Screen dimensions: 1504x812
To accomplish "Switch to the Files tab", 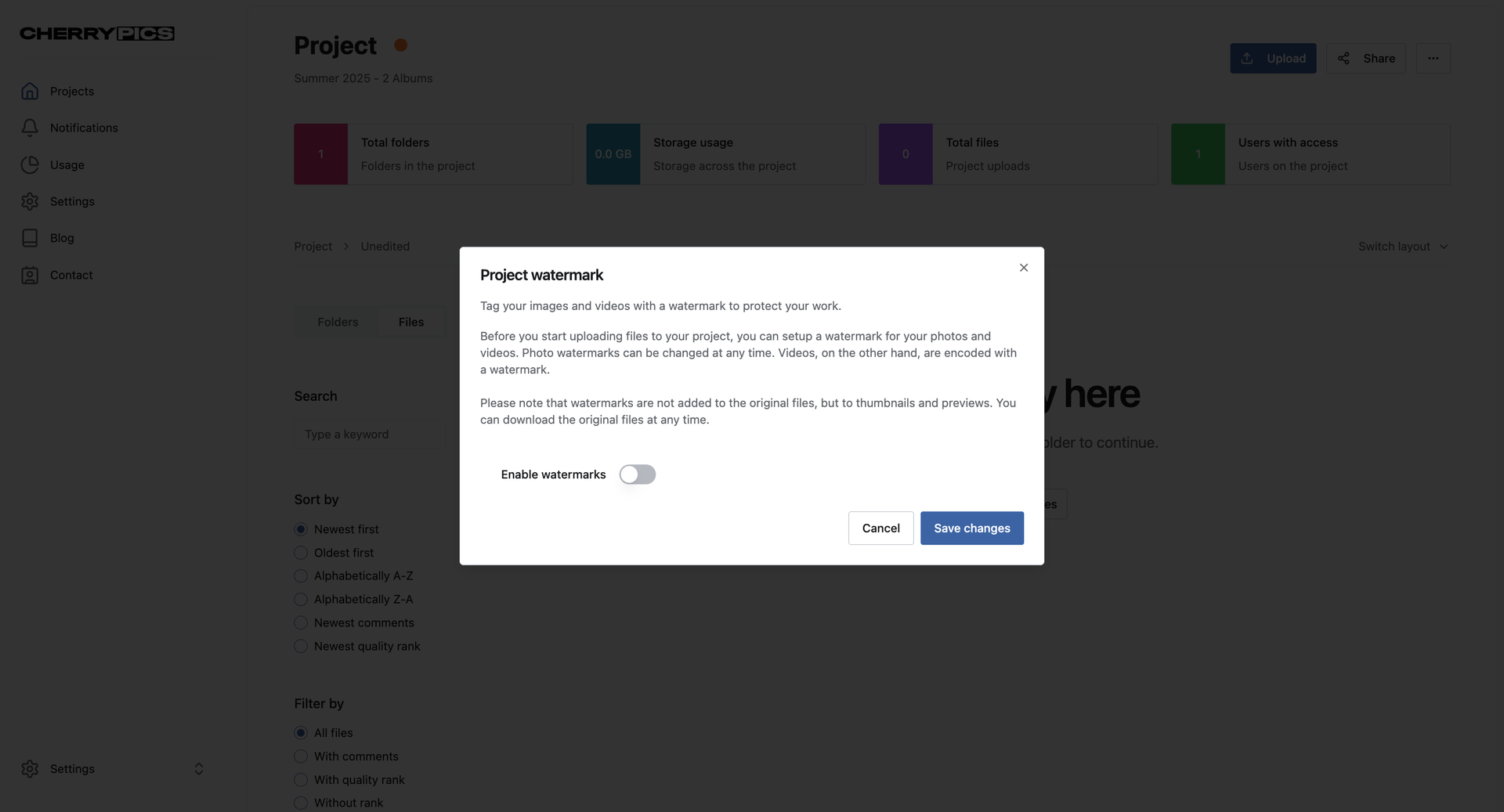I will coord(410,322).
